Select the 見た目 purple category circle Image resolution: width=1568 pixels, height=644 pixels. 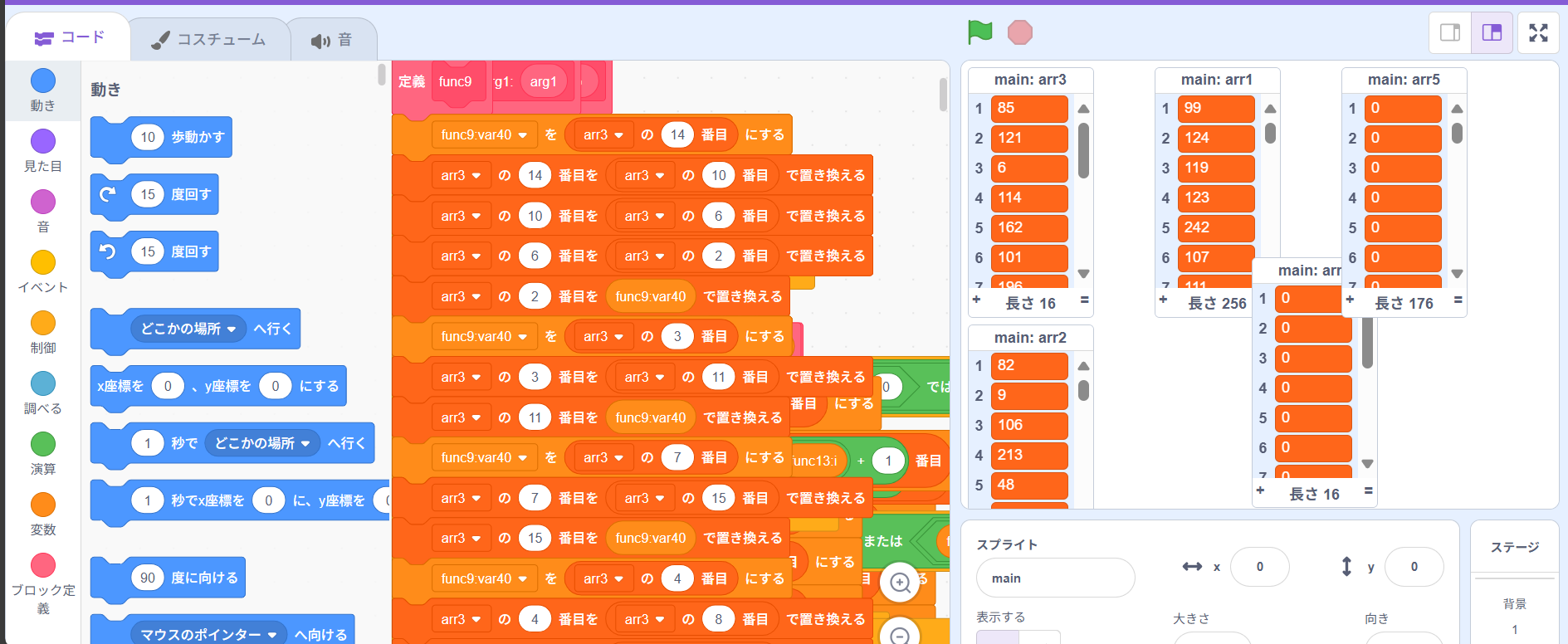(43, 141)
